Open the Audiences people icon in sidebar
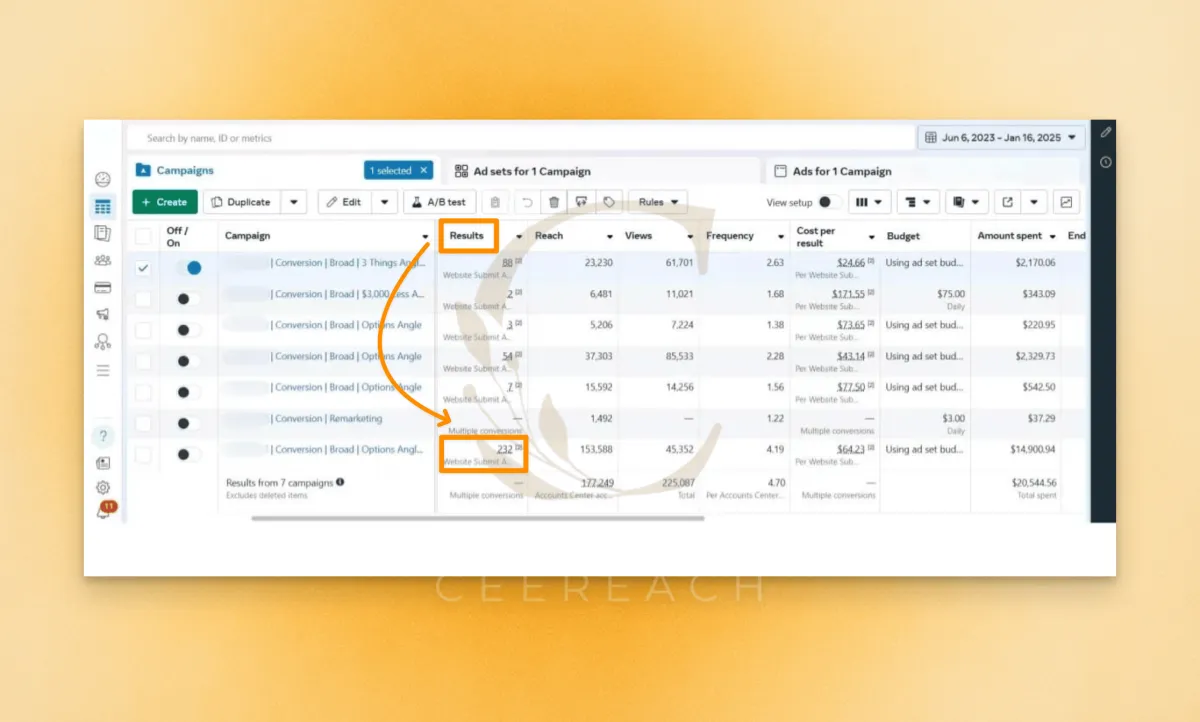The image size is (1200, 722). click(x=102, y=260)
